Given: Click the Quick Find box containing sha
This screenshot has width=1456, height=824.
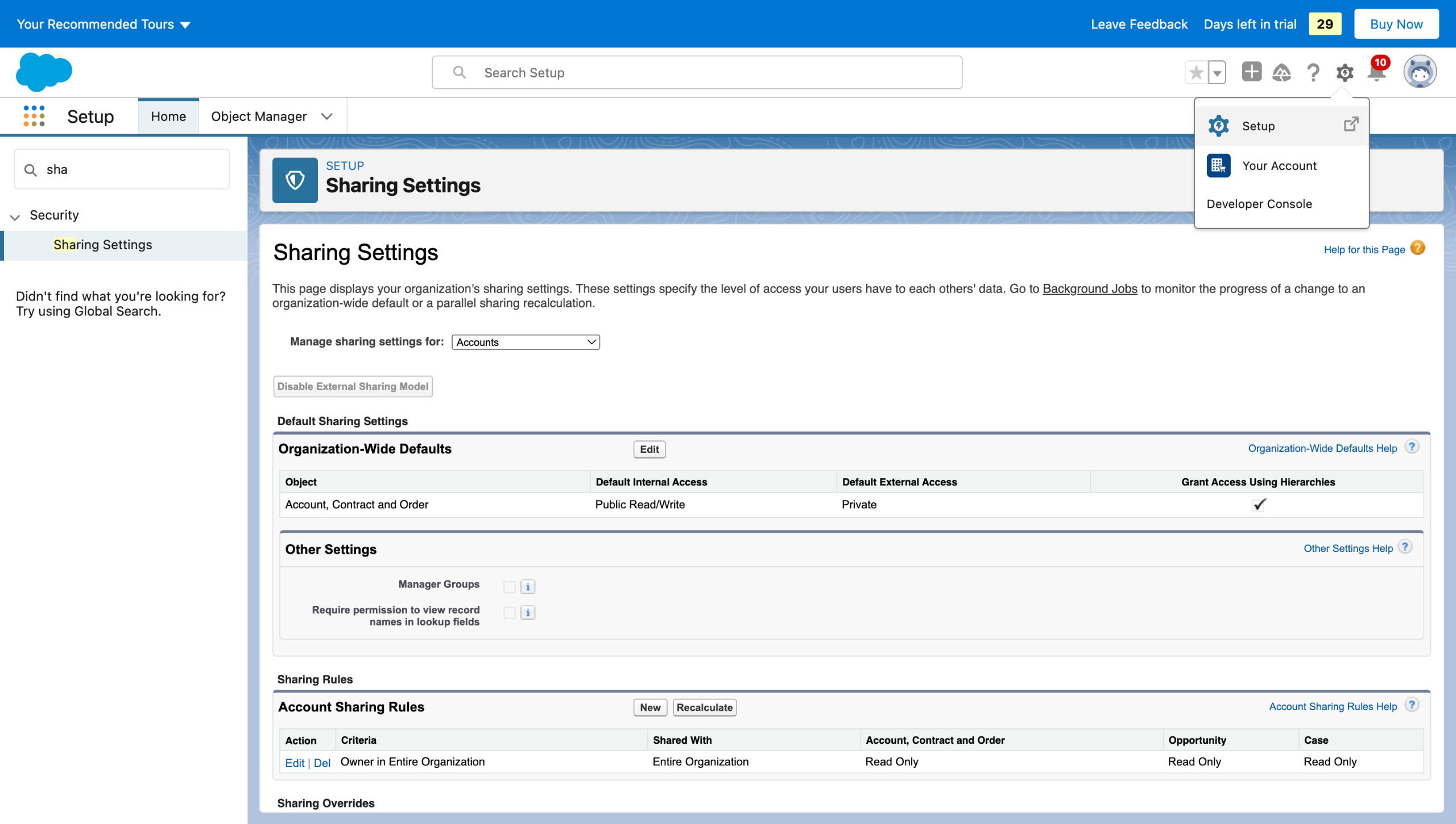Looking at the screenshot, I should [x=122, y=169].
